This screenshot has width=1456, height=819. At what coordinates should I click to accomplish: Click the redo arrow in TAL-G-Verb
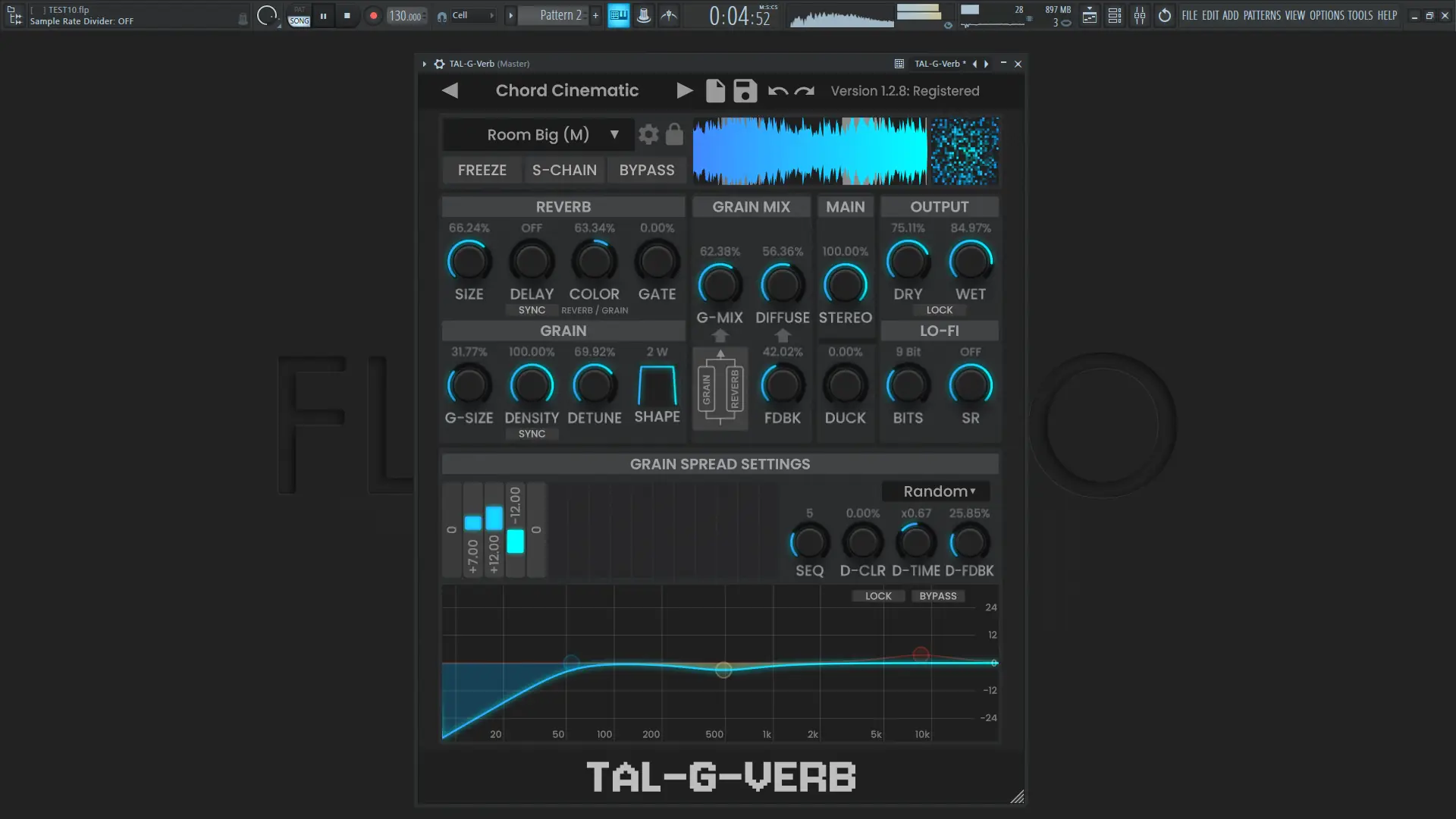pyautogui.click(x=805, y=91)
